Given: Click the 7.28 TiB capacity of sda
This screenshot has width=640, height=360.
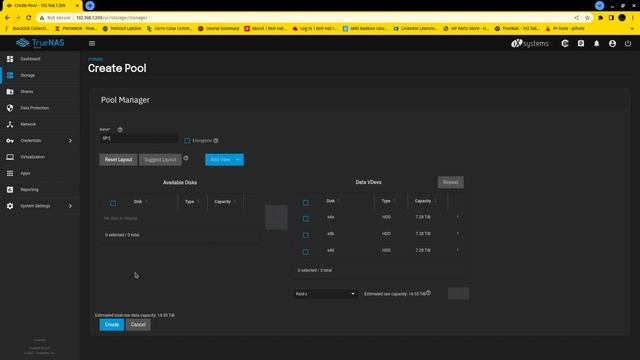Looking at the screenshot, I should click(423, 217).
